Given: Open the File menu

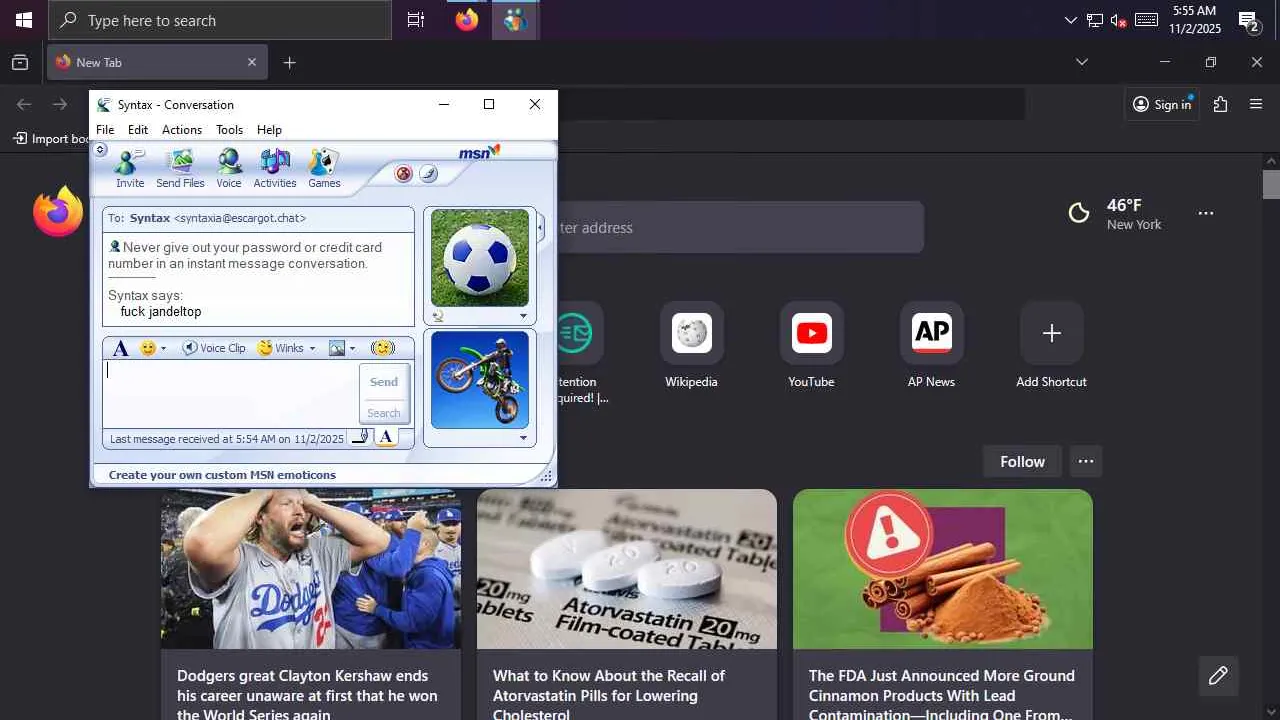Looking at the screenshot, I should click(105, 130).
